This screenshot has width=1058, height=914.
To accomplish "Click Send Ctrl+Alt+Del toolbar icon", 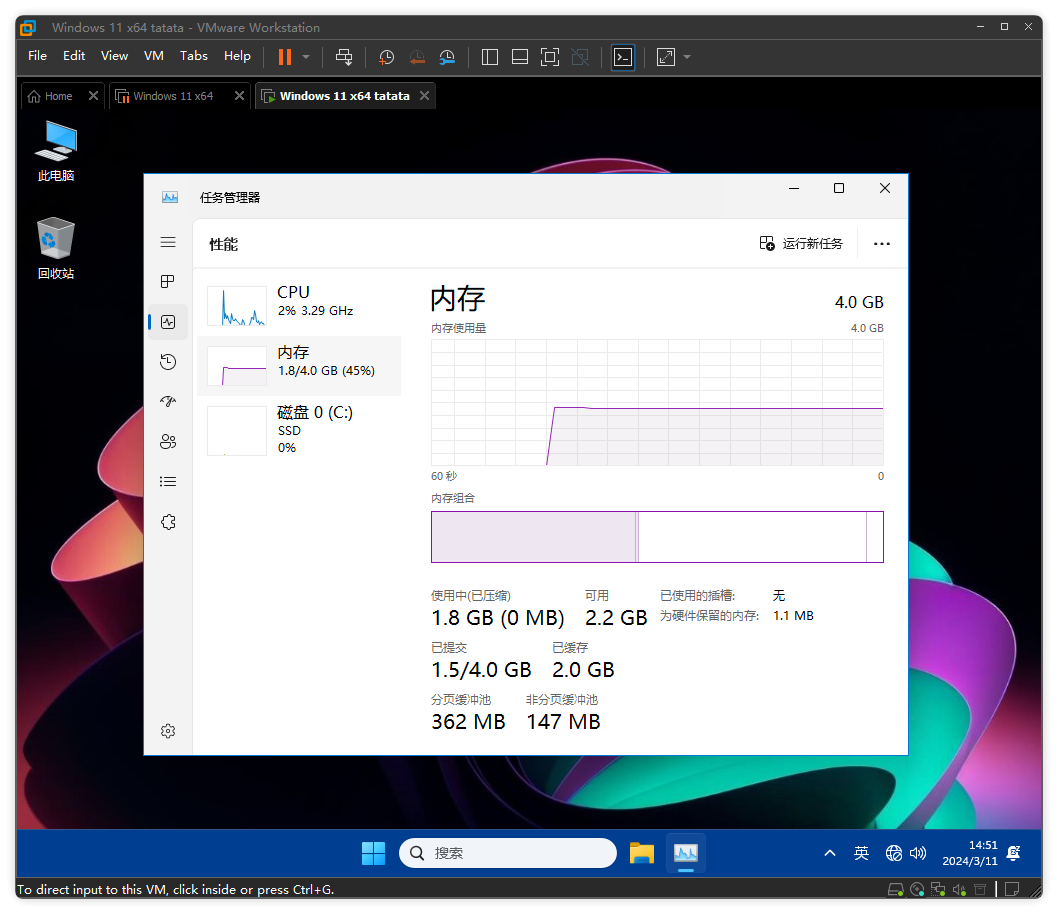I will [344, 57].
